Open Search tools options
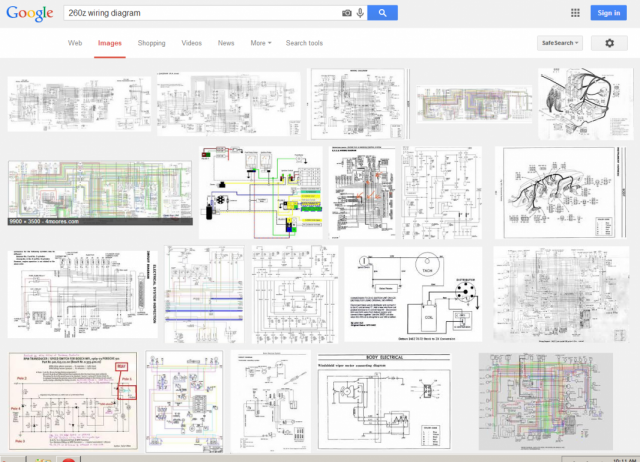 (304, 43)
